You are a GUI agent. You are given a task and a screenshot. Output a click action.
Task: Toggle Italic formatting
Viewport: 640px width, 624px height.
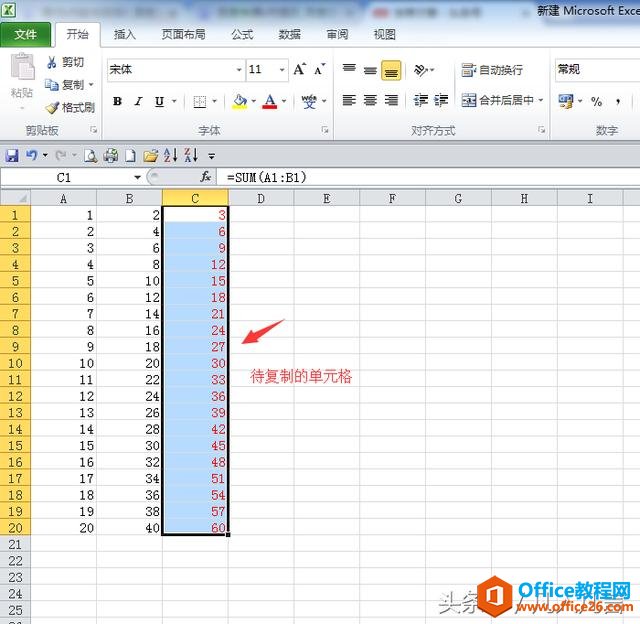click(x=138, y=101)
